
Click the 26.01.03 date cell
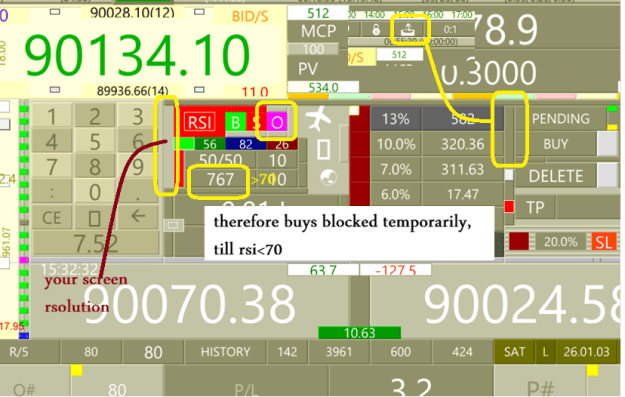click(x=586, y=352)
